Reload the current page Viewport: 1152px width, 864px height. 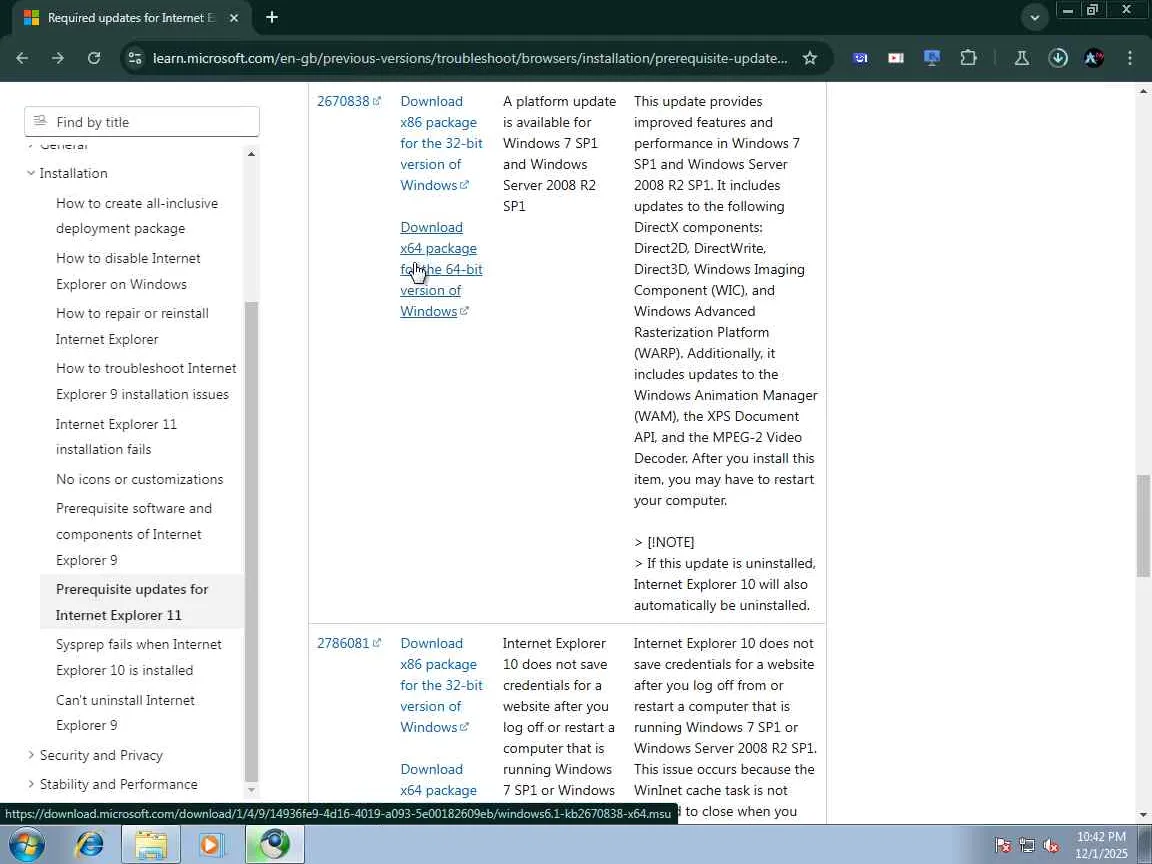pos(93,58)
